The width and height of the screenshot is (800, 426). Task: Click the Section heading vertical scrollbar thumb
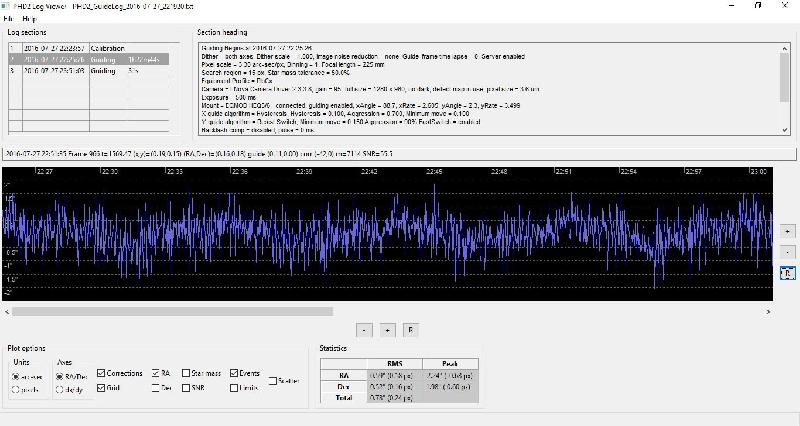(x=785, y=77)
